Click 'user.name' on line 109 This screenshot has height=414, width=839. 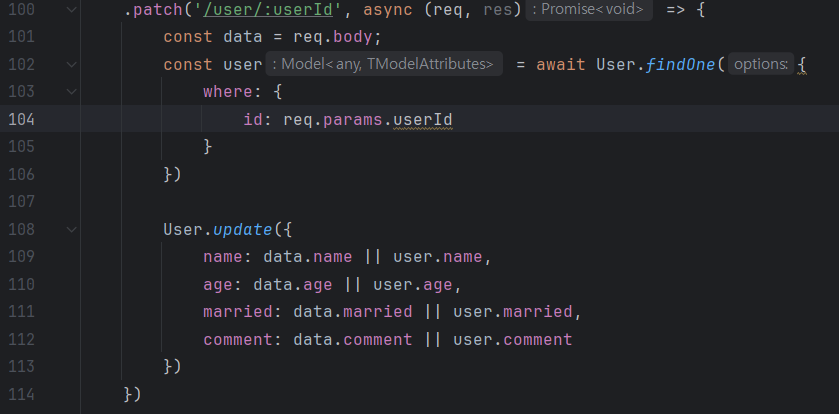click(438, 257)
